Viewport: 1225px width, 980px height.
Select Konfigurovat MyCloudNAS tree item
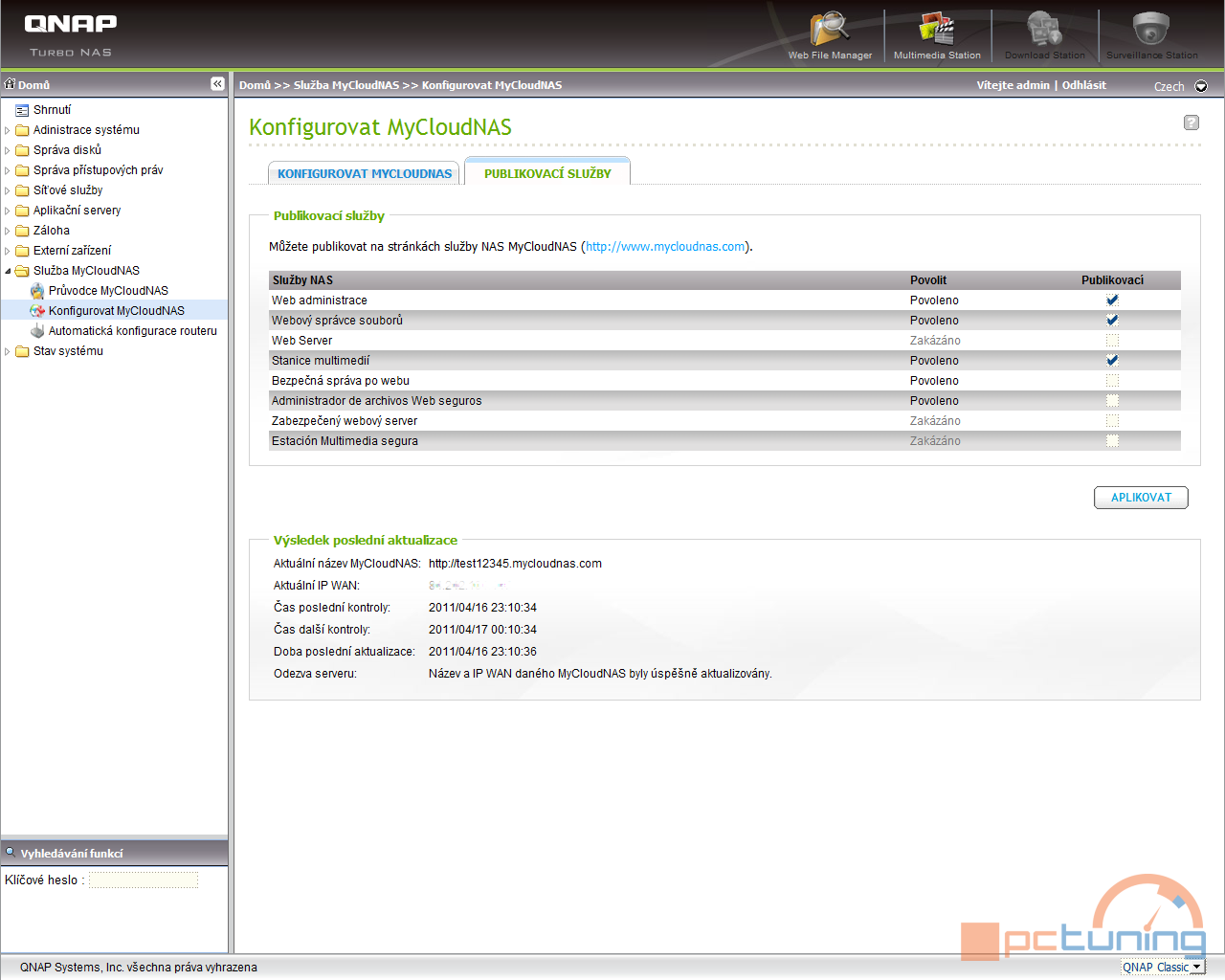point(117,311)
